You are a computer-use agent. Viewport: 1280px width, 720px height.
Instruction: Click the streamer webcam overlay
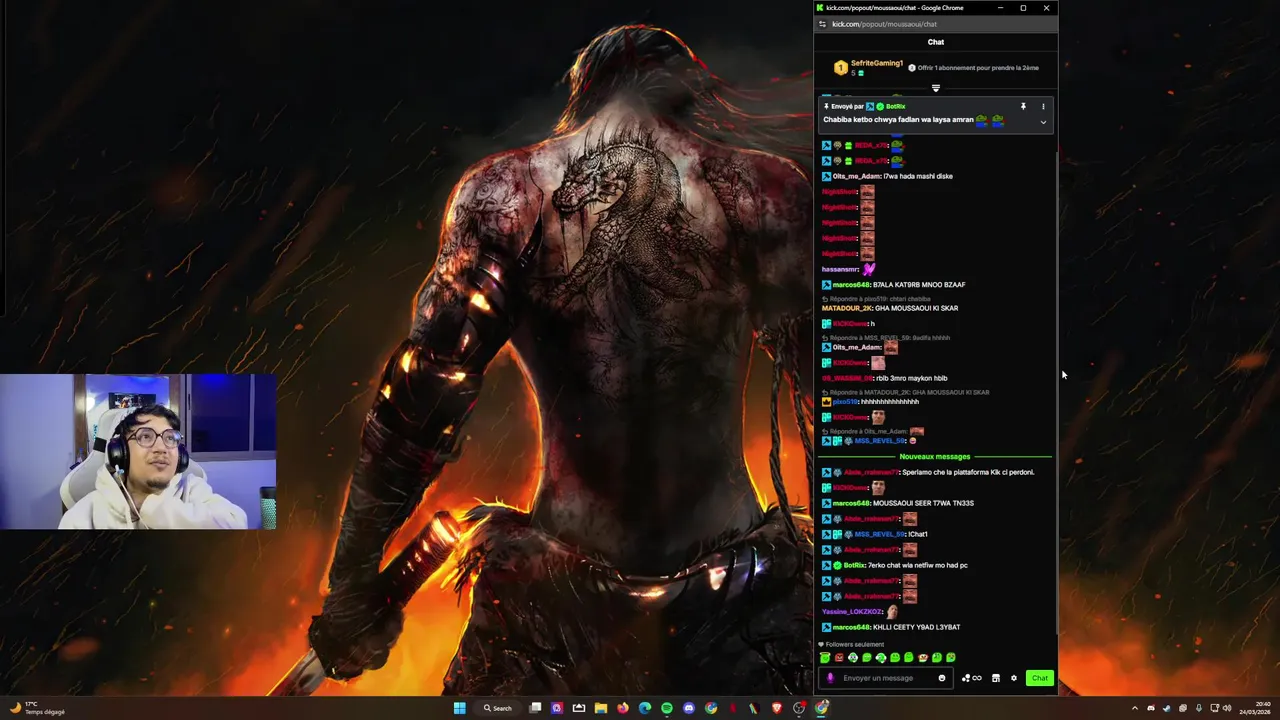(x=138, y=452)
